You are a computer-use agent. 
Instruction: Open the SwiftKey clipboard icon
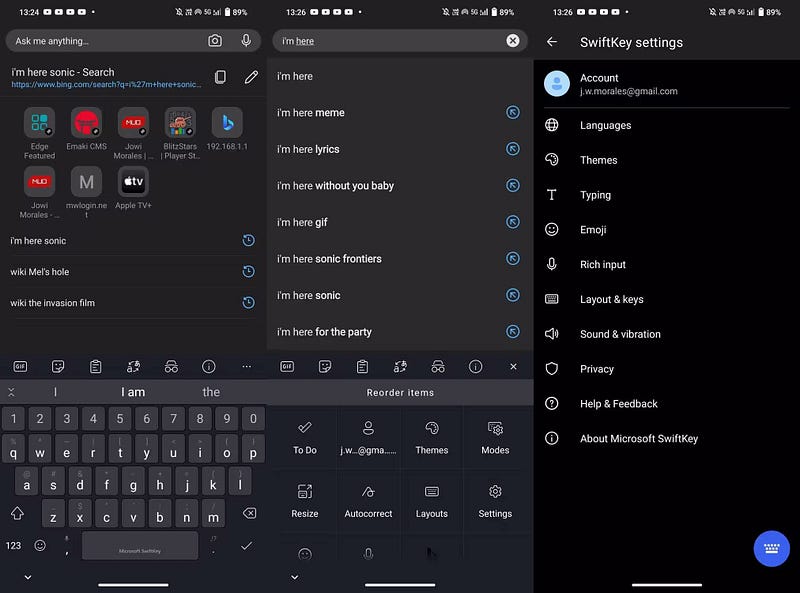pos(95,366)
